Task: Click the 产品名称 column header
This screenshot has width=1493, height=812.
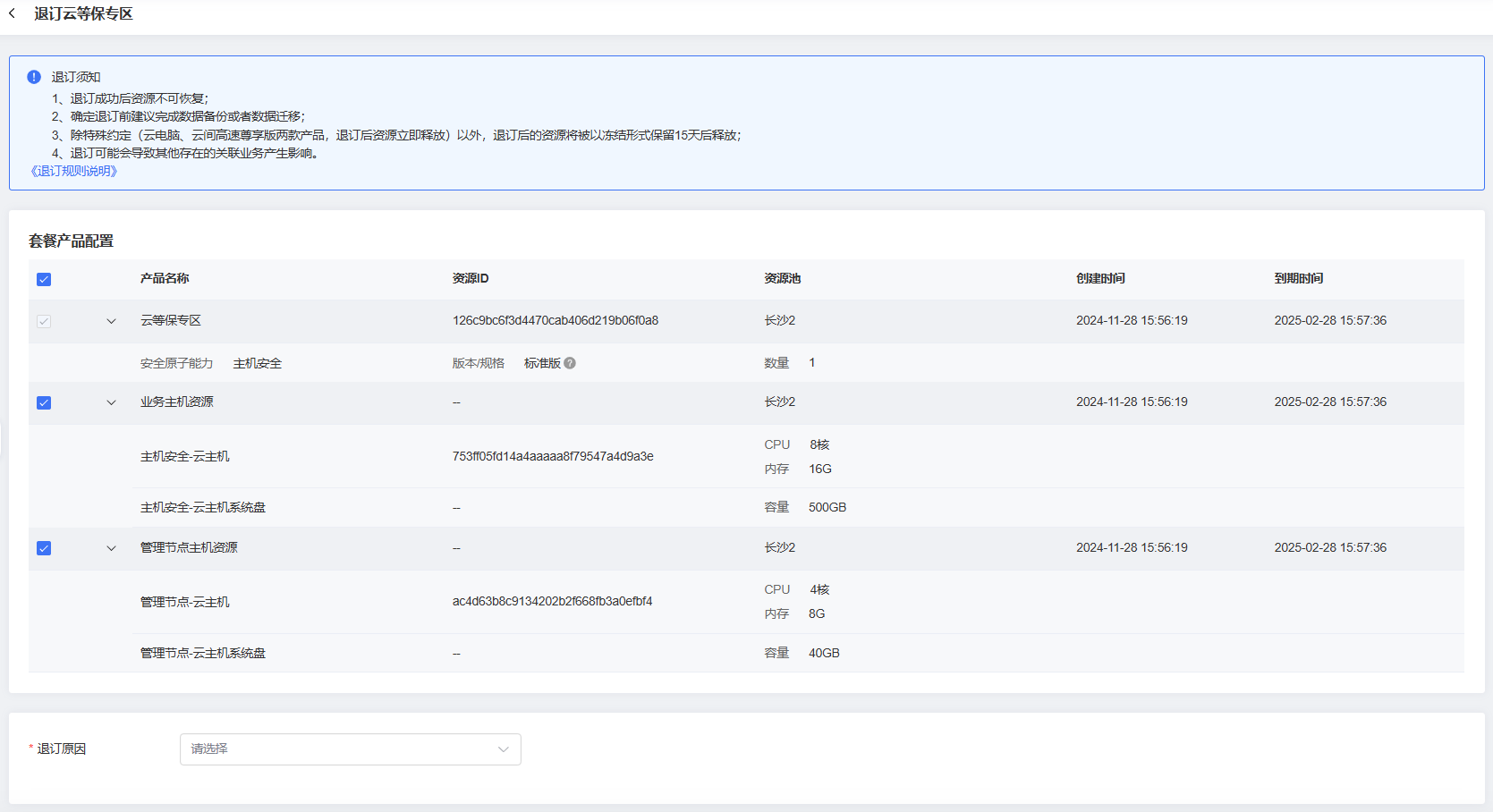Action: (x=165, y=278)
